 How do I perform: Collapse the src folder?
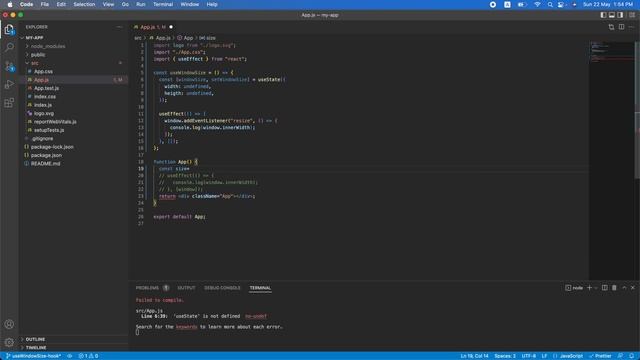pyautogui.click(x=34, y=63)
